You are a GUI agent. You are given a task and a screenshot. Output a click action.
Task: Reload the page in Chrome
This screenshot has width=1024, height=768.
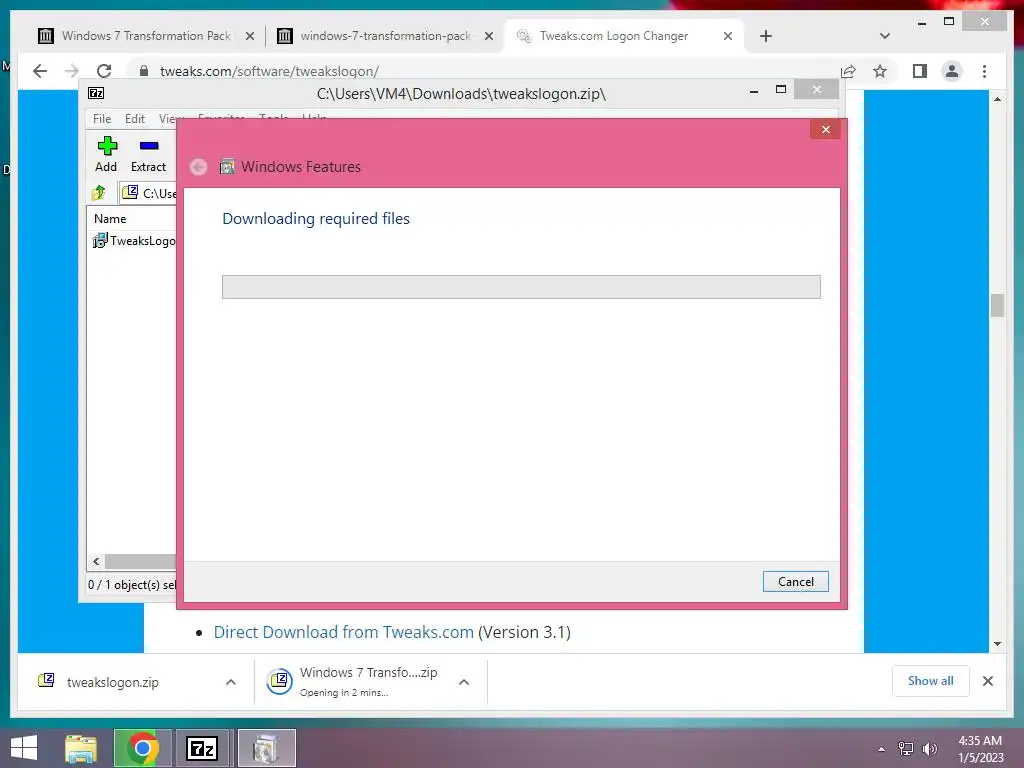click(x=104, y=71)
